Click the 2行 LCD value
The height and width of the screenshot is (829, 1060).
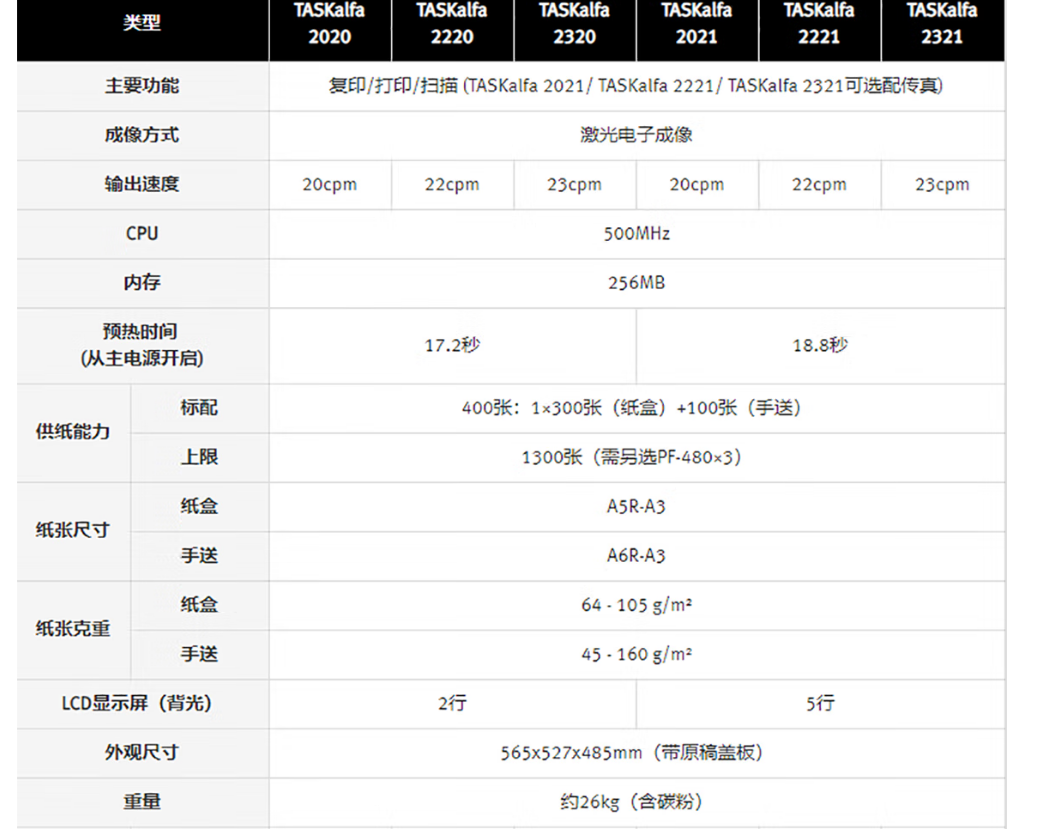pos(452,704)
